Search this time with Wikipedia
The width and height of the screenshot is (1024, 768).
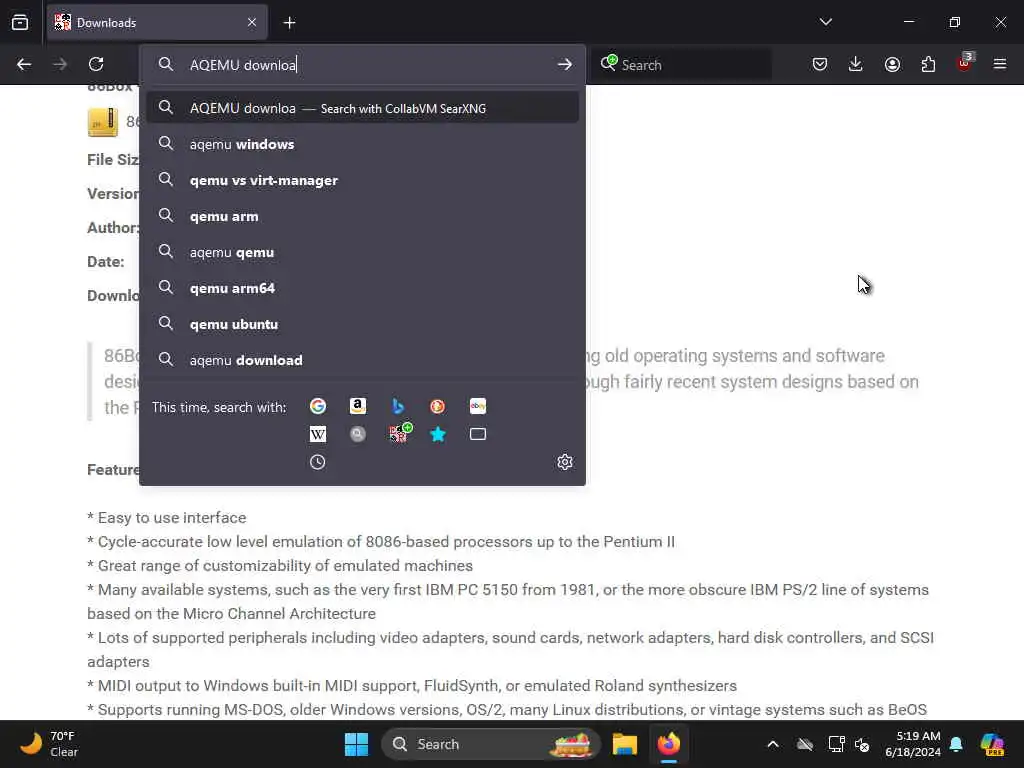(x=317, y=434)
